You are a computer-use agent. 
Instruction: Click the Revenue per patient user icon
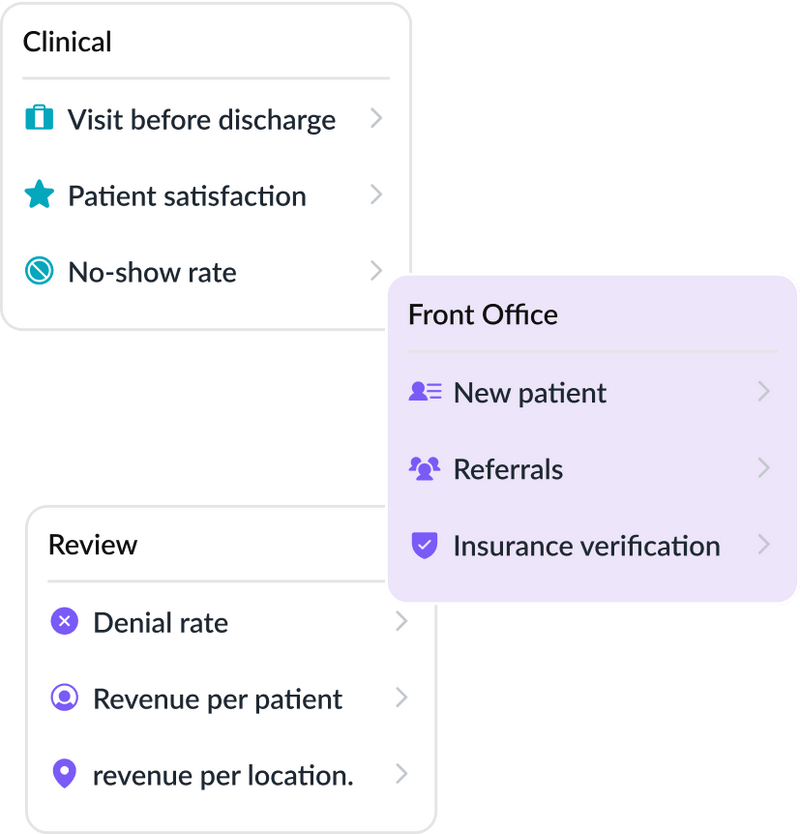pyautogui.click(x=64, y=698)
